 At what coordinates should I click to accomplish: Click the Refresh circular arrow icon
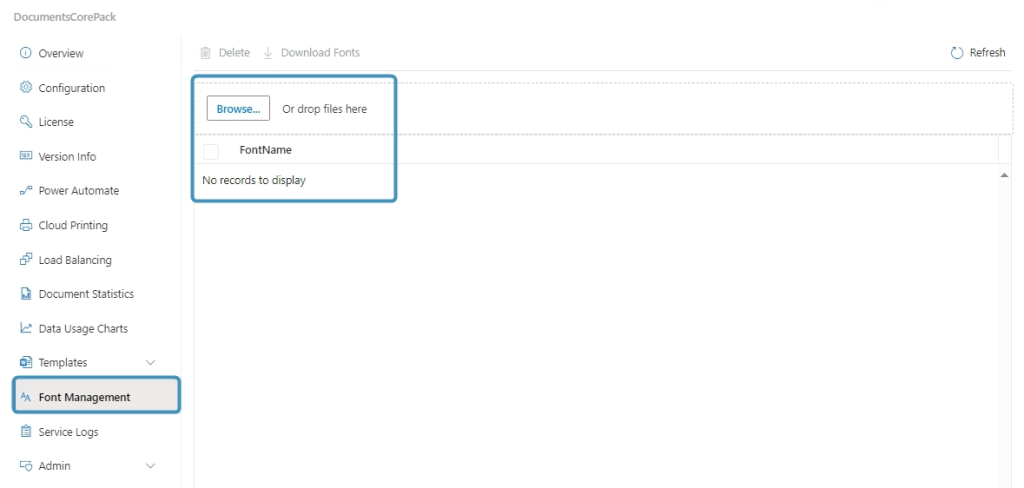957,53
